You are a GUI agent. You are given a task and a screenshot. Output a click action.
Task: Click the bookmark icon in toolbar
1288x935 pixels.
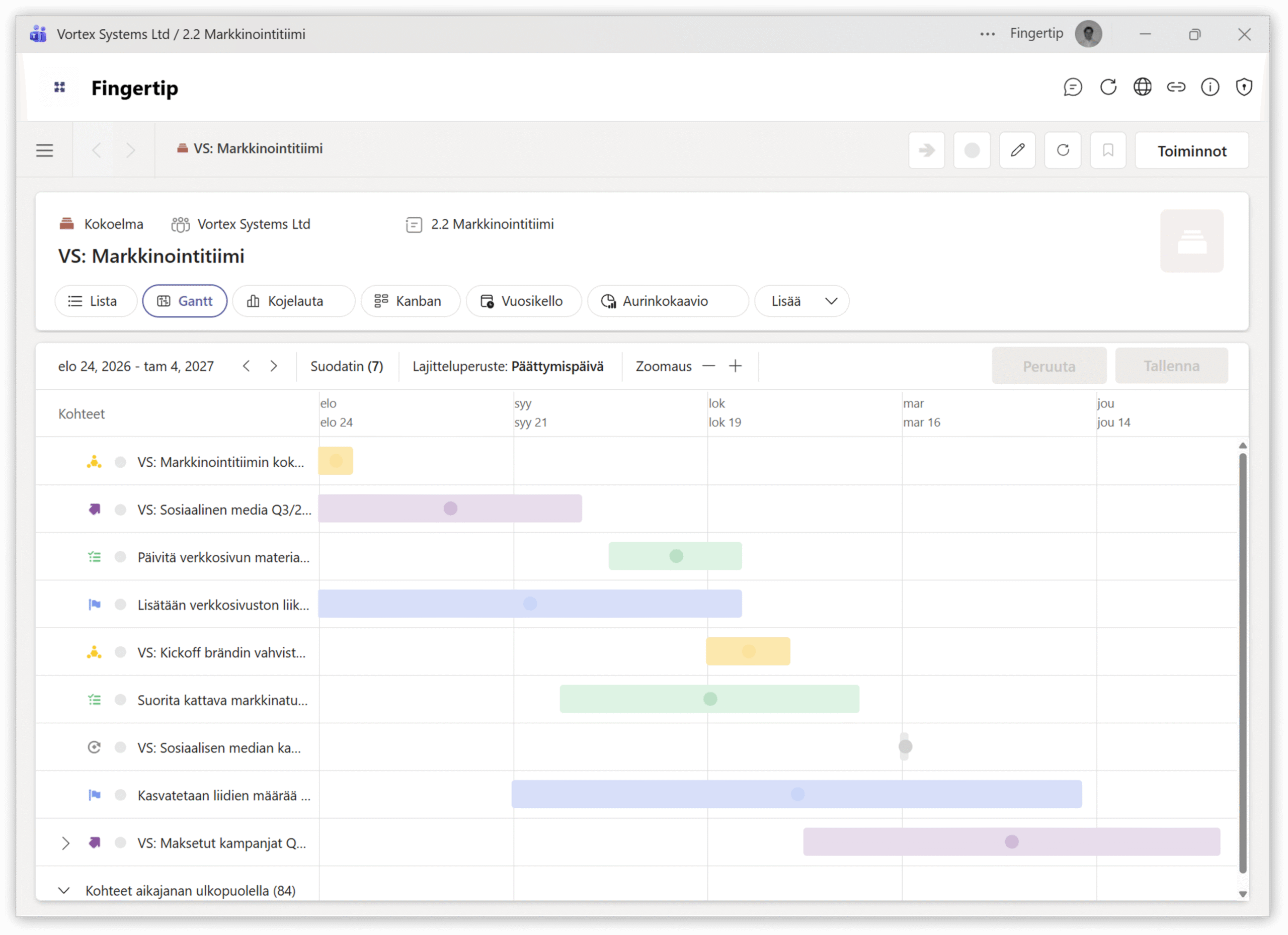click(x=1107, y=150)
